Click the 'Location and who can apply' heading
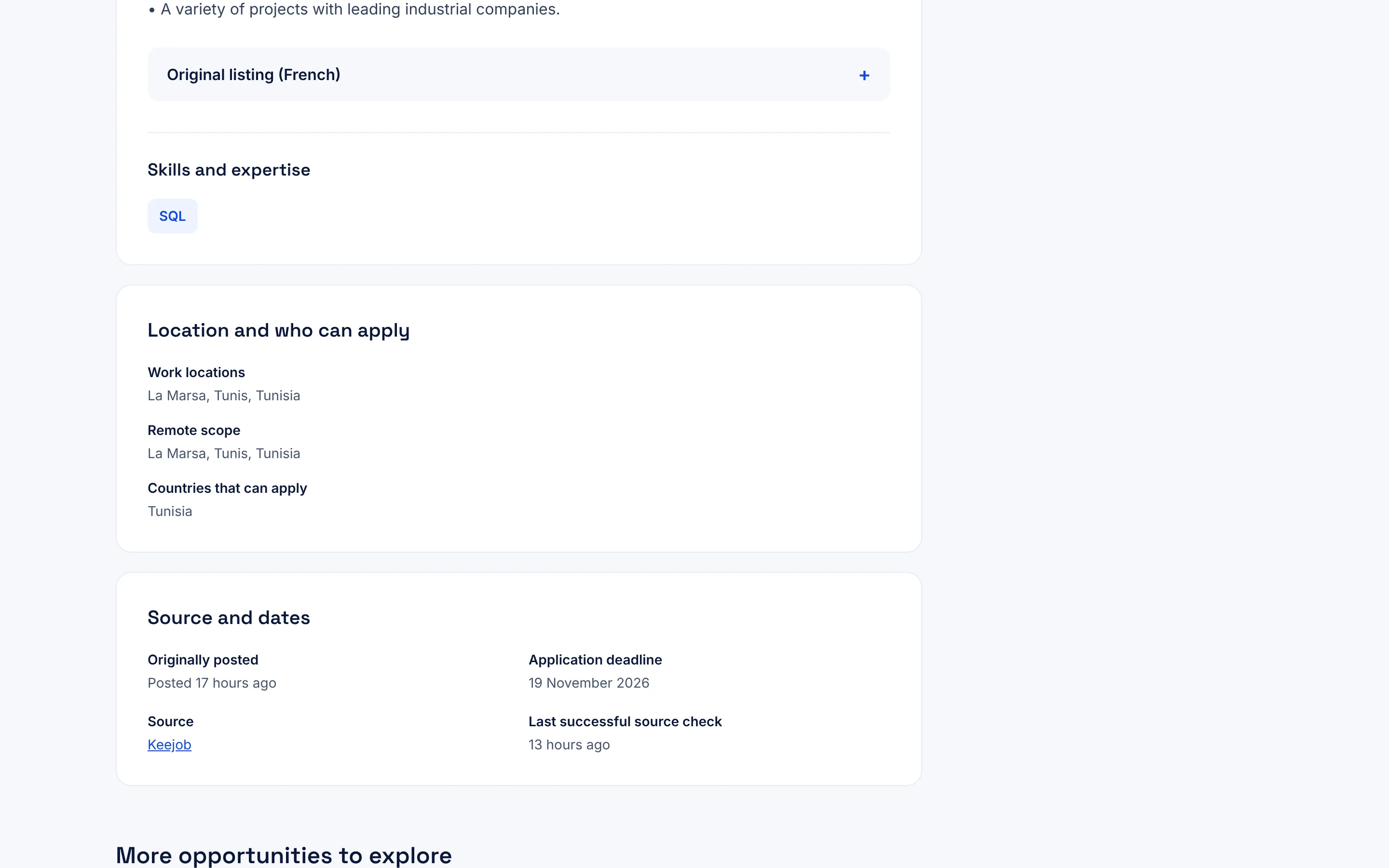Viewport: 1389px width, 868px height. click(x=278, y=331)
